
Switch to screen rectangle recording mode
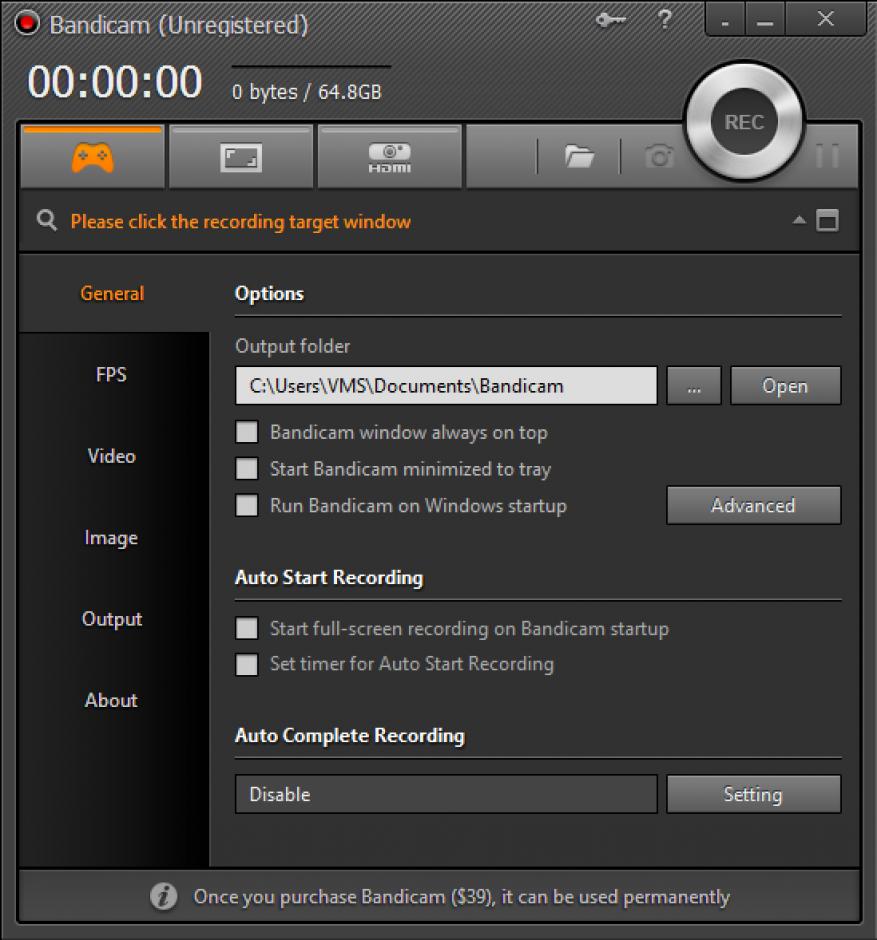pyautogui.click(x=240, y=157)
